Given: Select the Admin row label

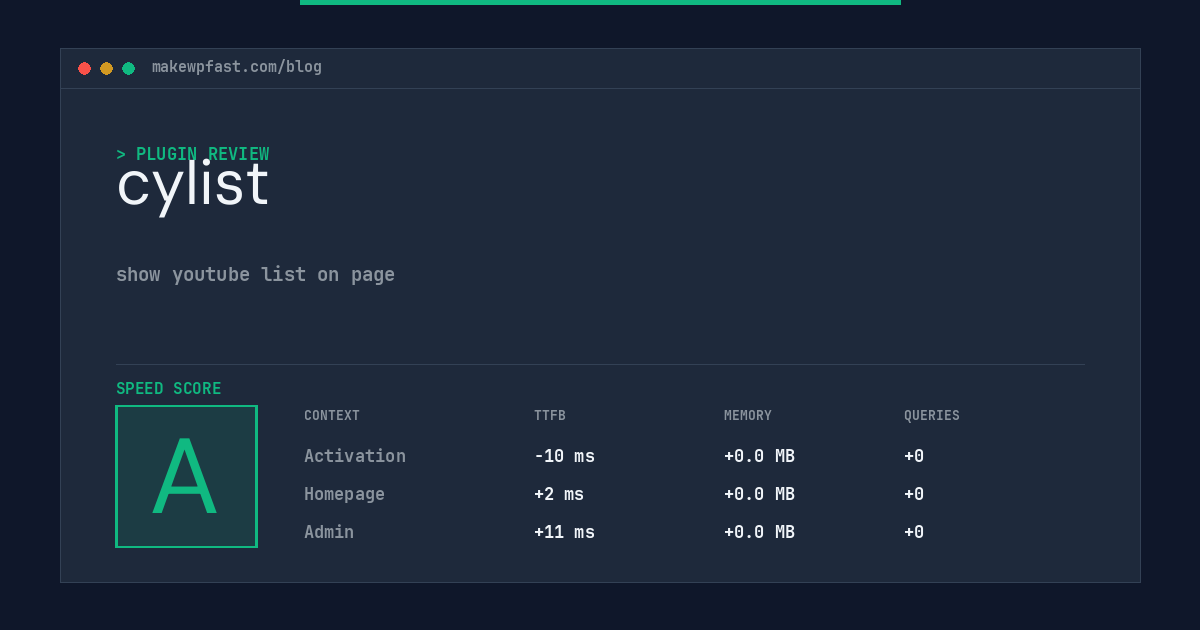Looking at the screenshot, I should pos(329,532).
